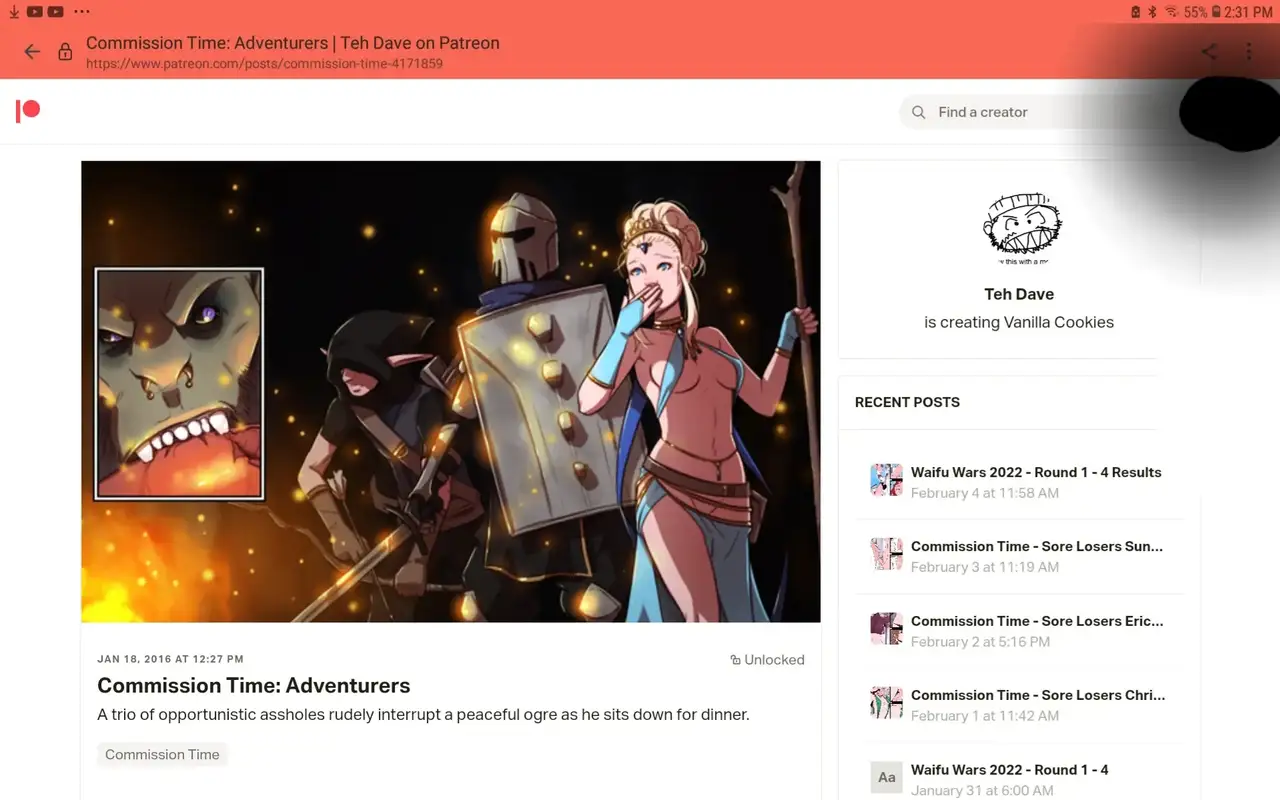This screenshot has width=1280, height=800.
Task: Open the three-dot browser menu
Action: click(1249, 52)
